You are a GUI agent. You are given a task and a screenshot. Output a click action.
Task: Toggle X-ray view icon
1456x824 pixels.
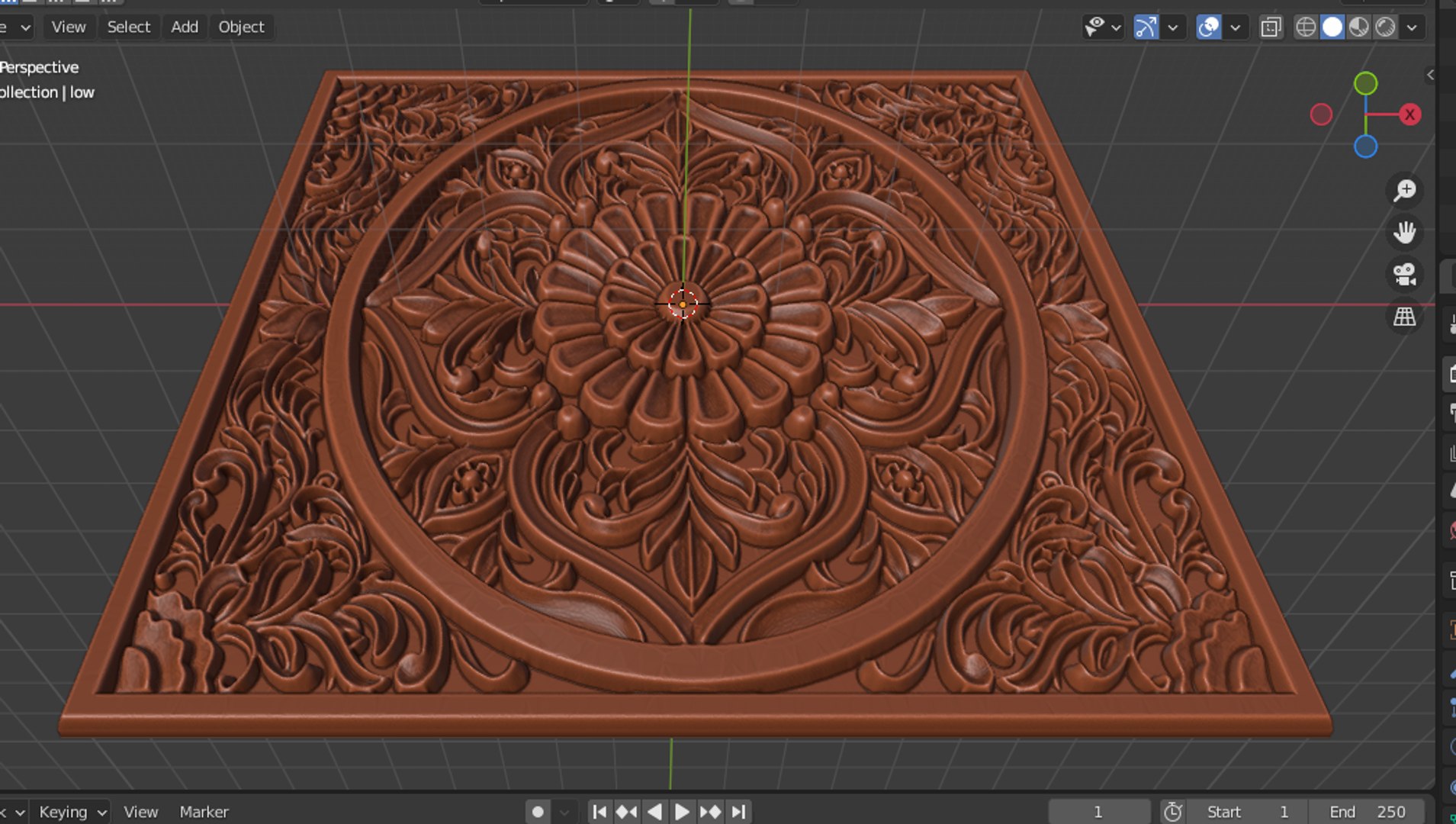pos(1271,27)
